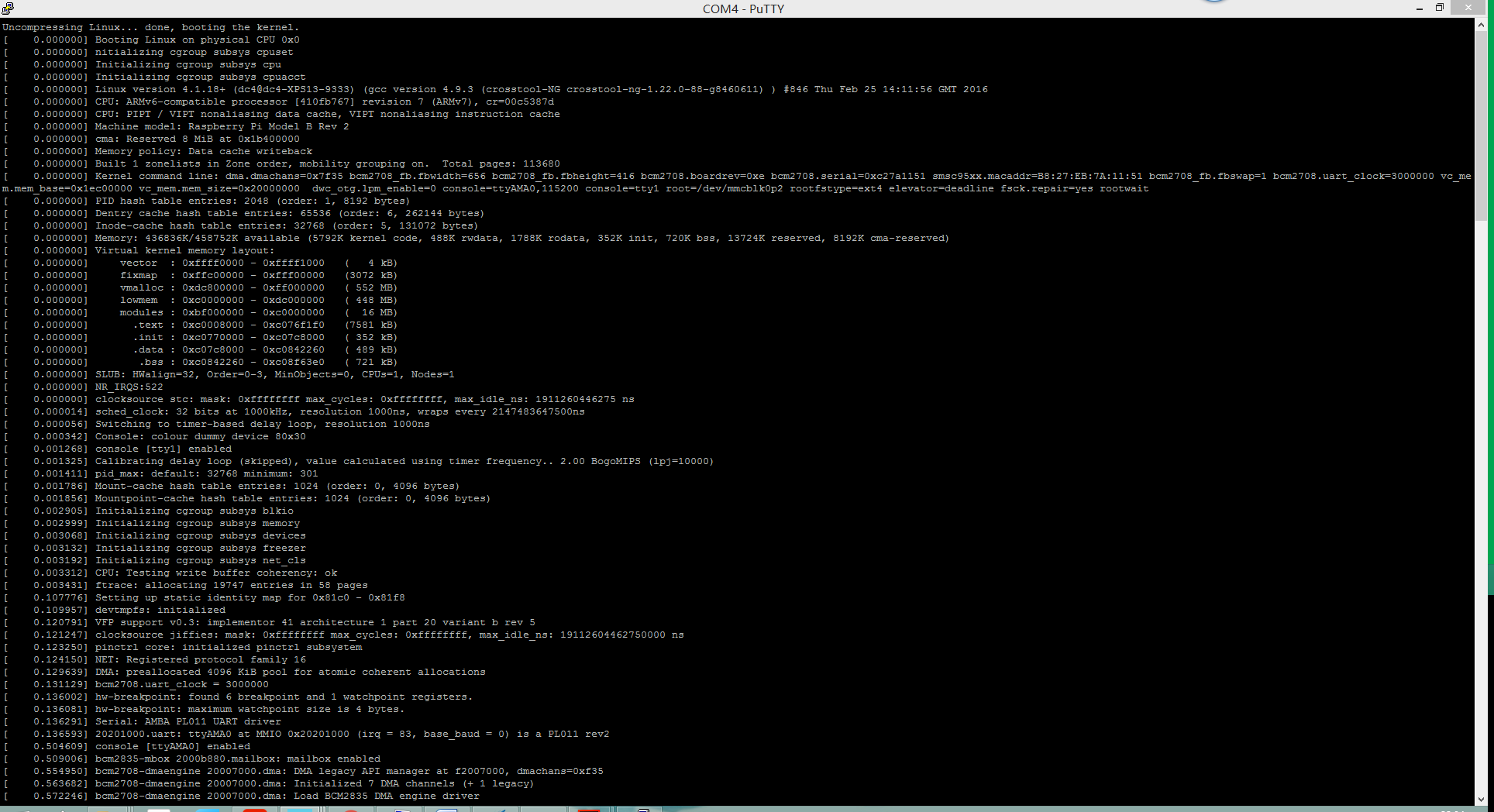Click 'Mount-cache hash table entries: 1024'

[277, 486]
